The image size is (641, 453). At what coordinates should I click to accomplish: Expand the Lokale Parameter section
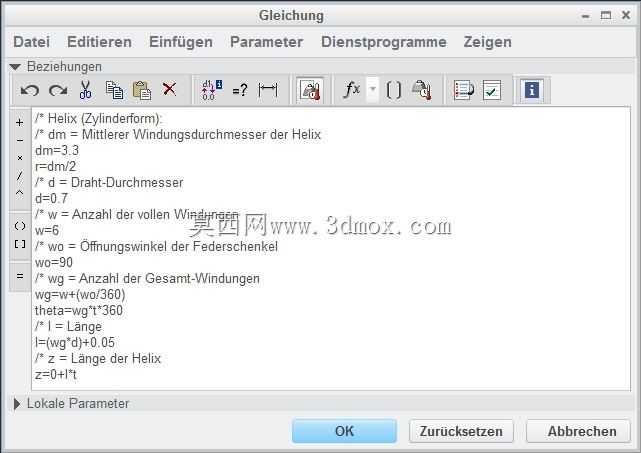click(17, 404)
